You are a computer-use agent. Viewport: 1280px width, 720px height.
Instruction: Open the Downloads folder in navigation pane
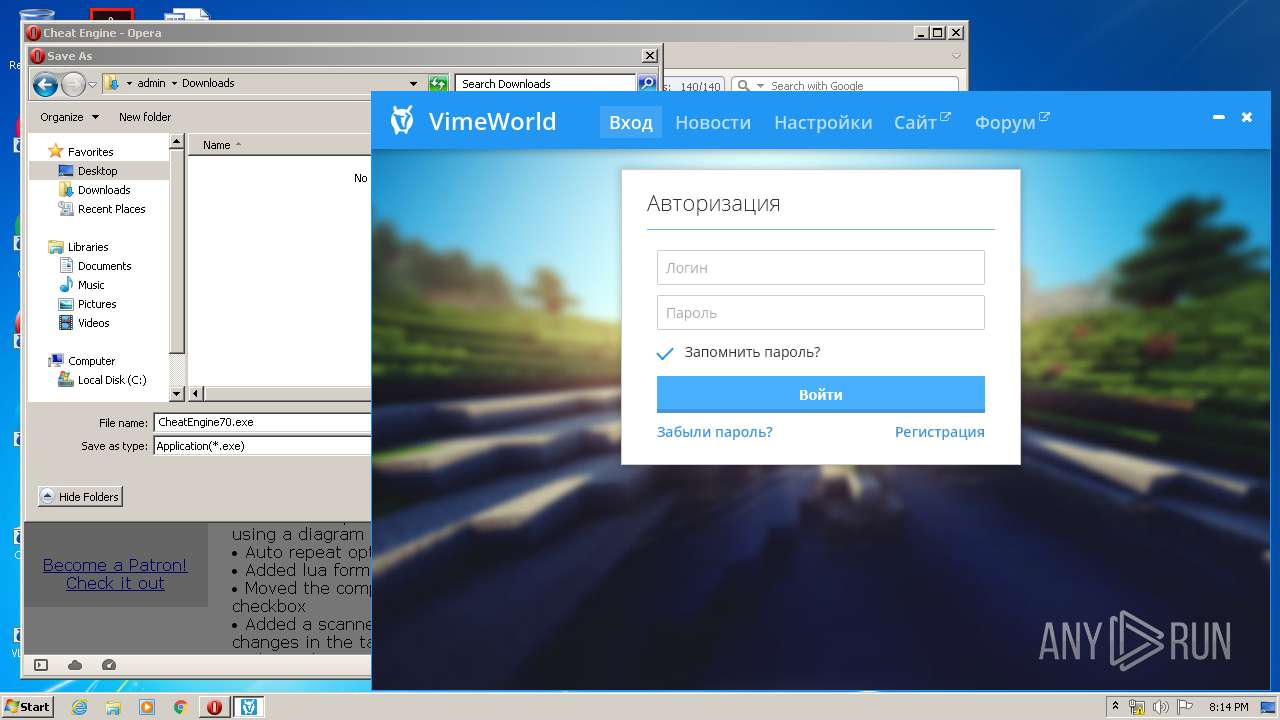click(95, 190)
